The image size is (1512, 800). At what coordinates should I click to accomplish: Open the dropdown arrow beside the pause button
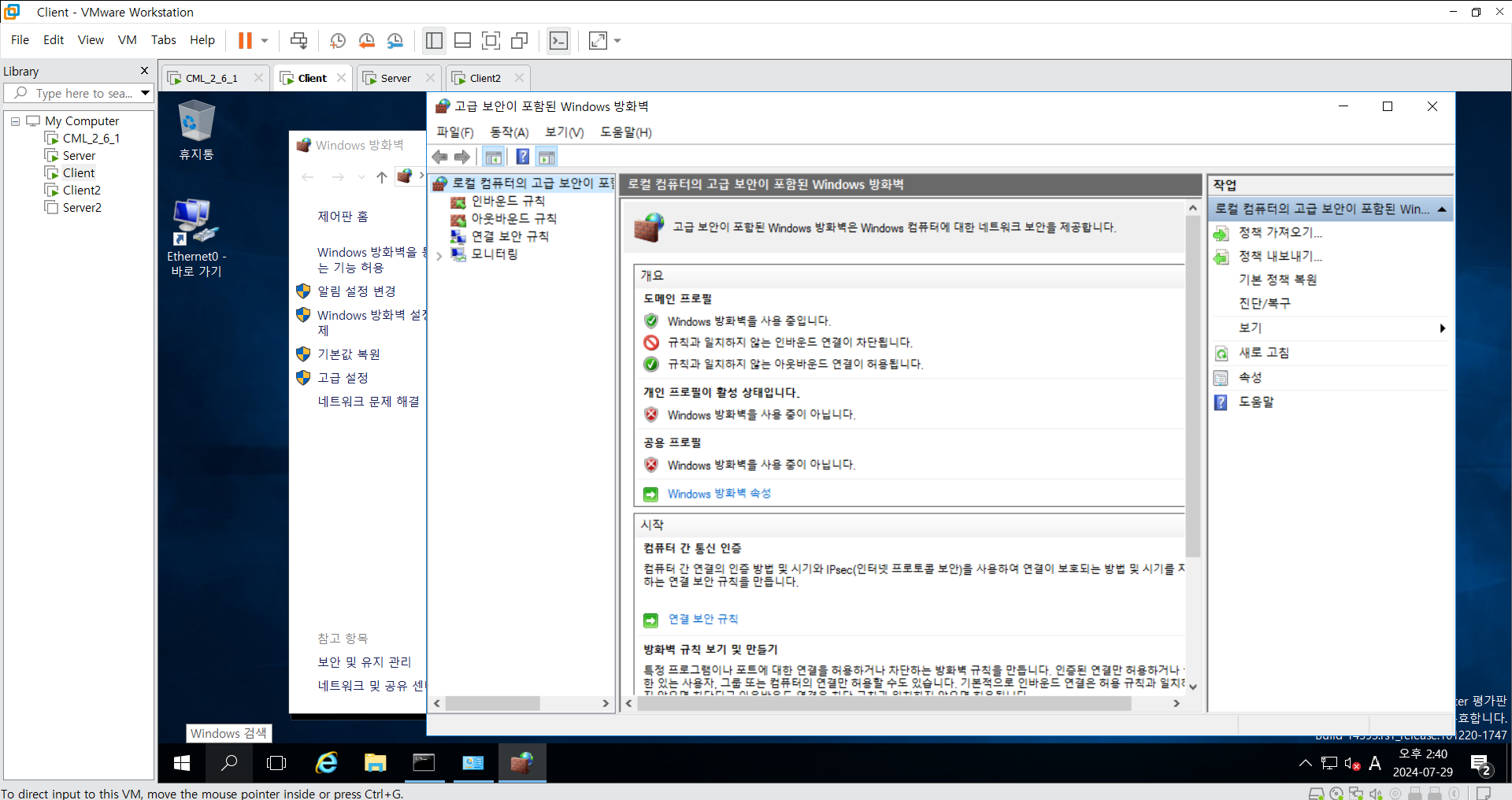point(265,40)
